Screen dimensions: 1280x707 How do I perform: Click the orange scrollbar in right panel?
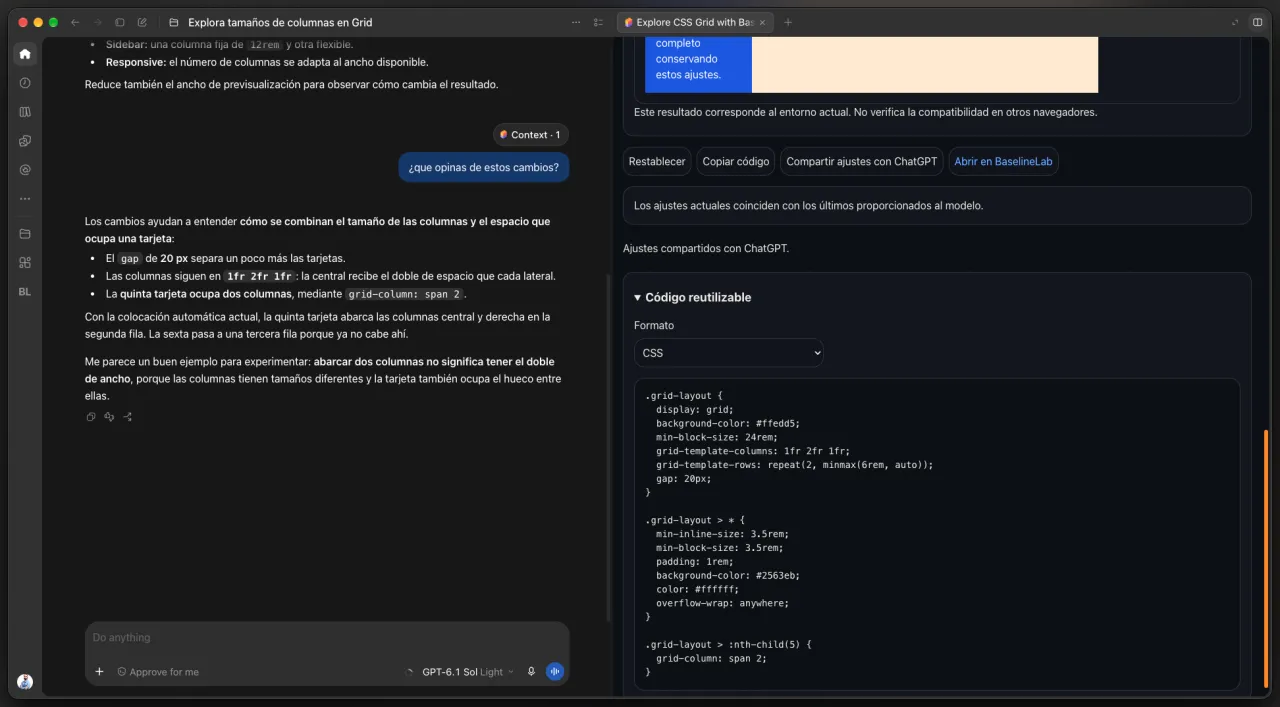(1266, 559)
